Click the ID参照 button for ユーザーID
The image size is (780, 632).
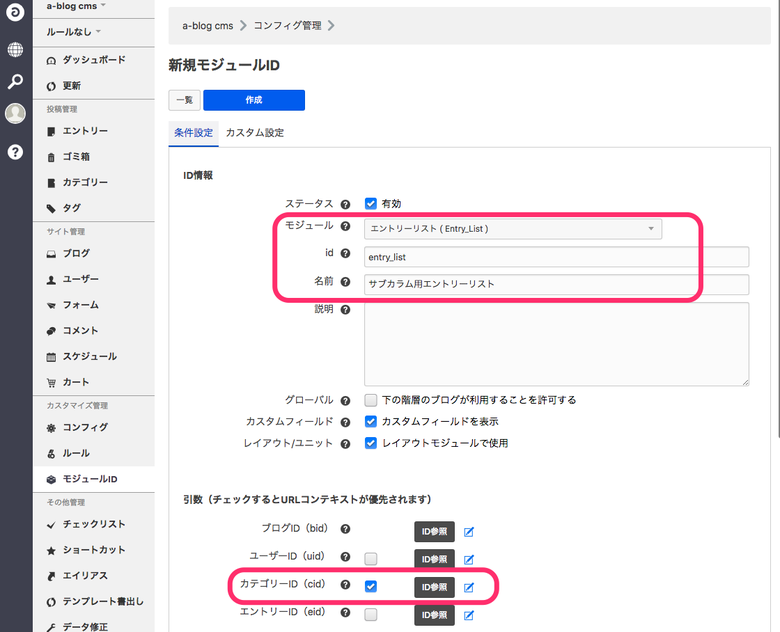pos(434,559)
